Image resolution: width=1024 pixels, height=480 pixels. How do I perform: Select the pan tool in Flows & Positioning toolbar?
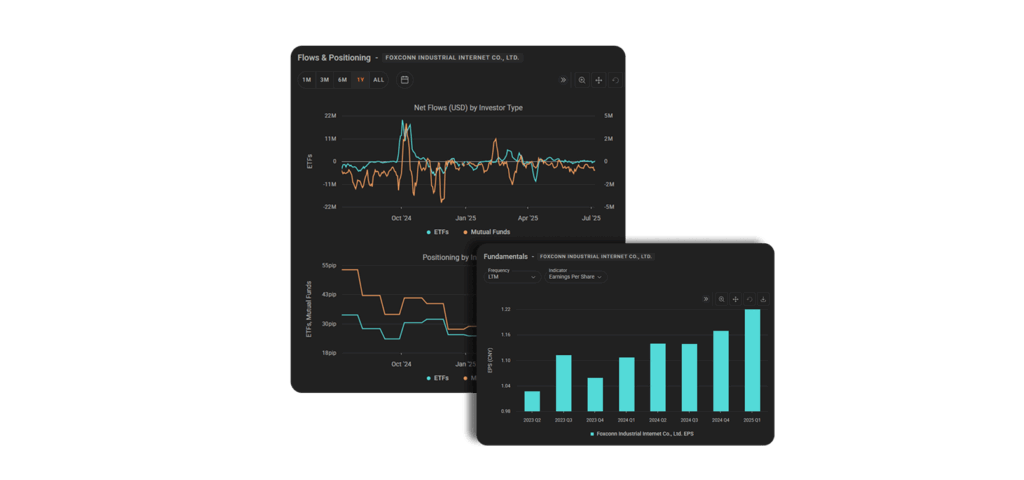pos(599,80)
